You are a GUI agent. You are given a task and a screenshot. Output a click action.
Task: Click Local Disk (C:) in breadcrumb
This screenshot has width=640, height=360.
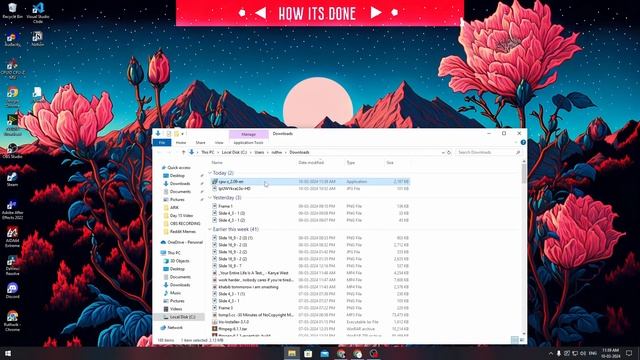[x=234, y=152]
